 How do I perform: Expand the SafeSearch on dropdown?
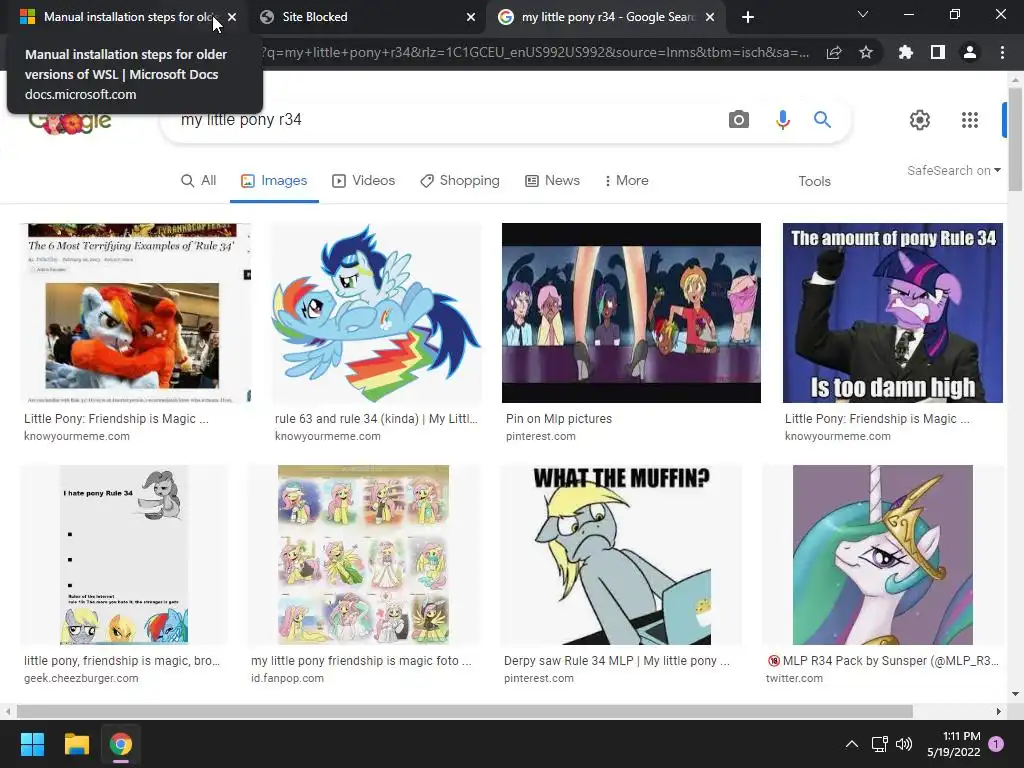click(953, 170)
